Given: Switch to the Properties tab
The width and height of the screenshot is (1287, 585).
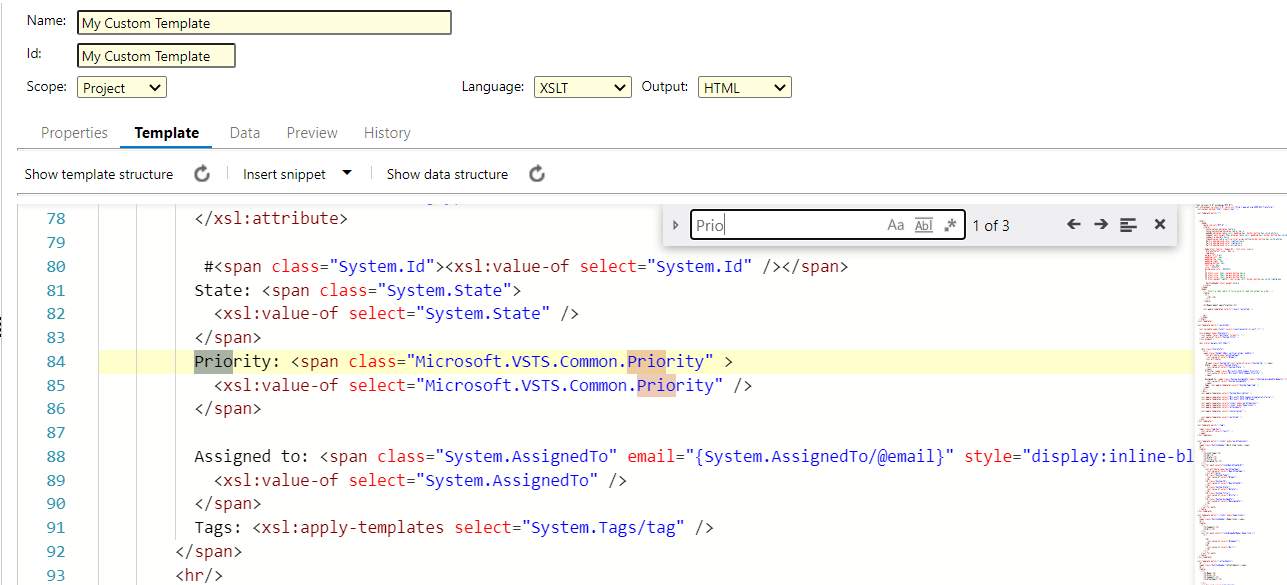Looking at the screenshot, I should point(74,133).
